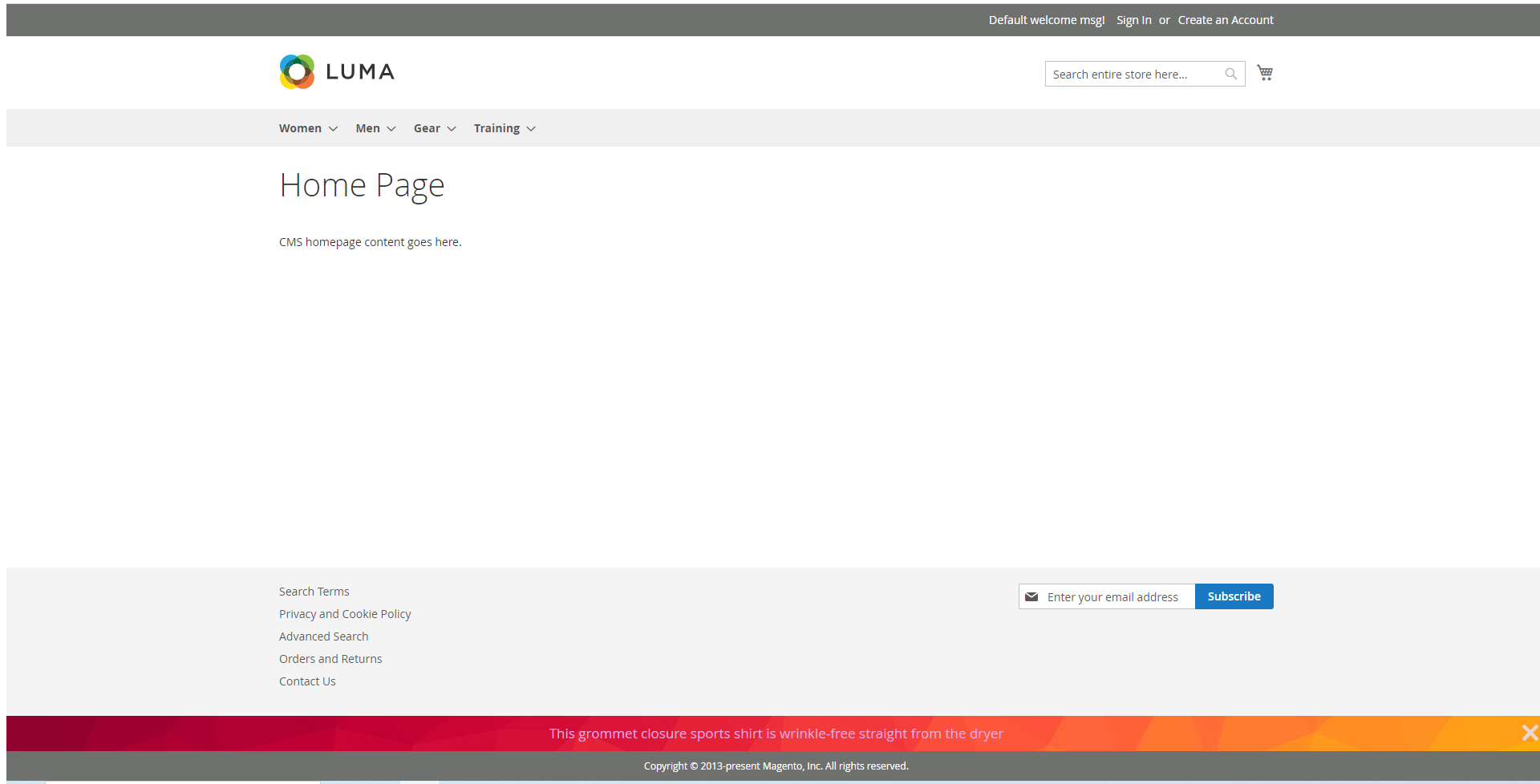Click the envelope icon in newsletter field
1540x784 pixels.
(x=1031, y=596)
